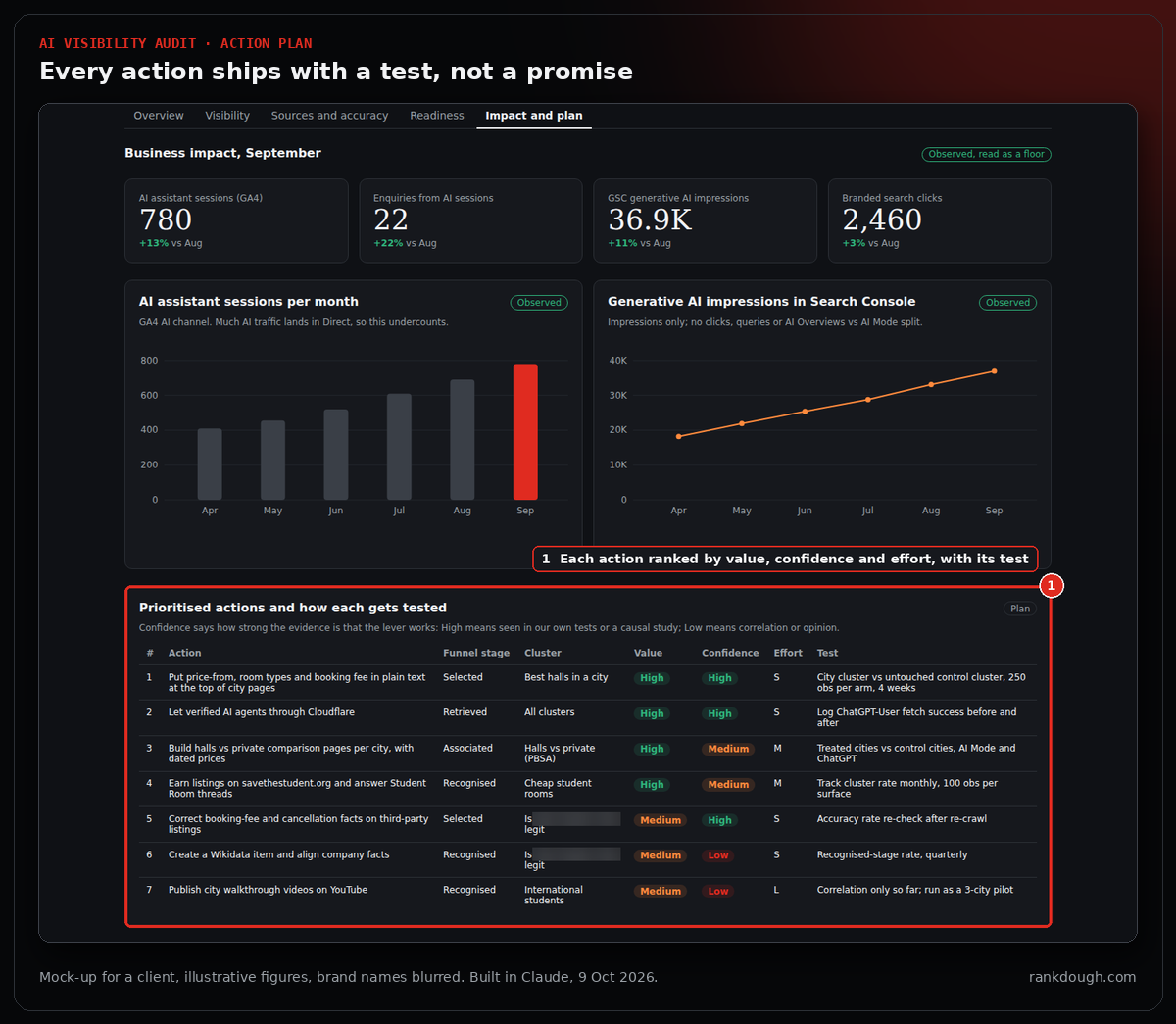This screenshot has height=1024, width=1176.
Task: Sort by the Test column header
Action: point(827,653)
